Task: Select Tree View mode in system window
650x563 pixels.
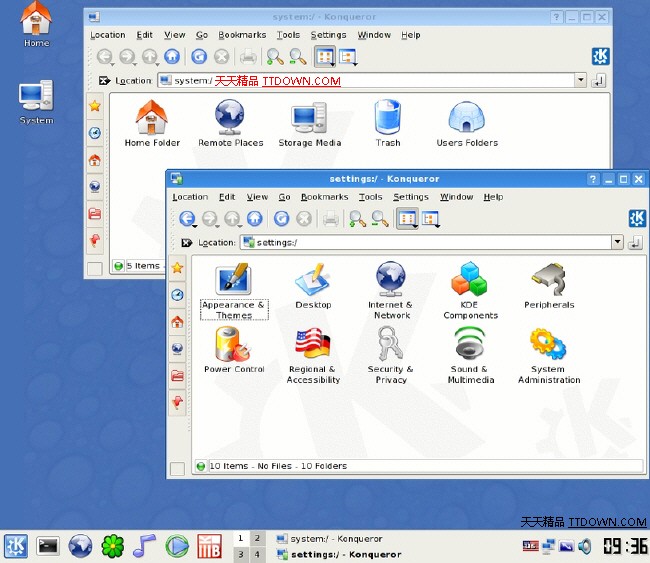Action: 348,56
